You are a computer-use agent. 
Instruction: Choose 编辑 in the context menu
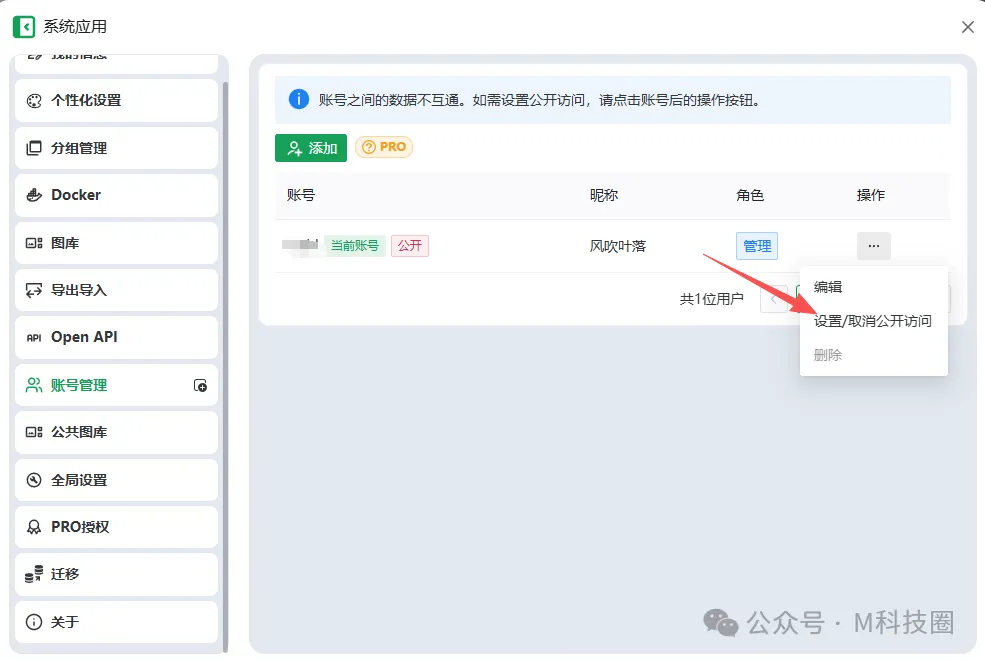coord(829,287)
